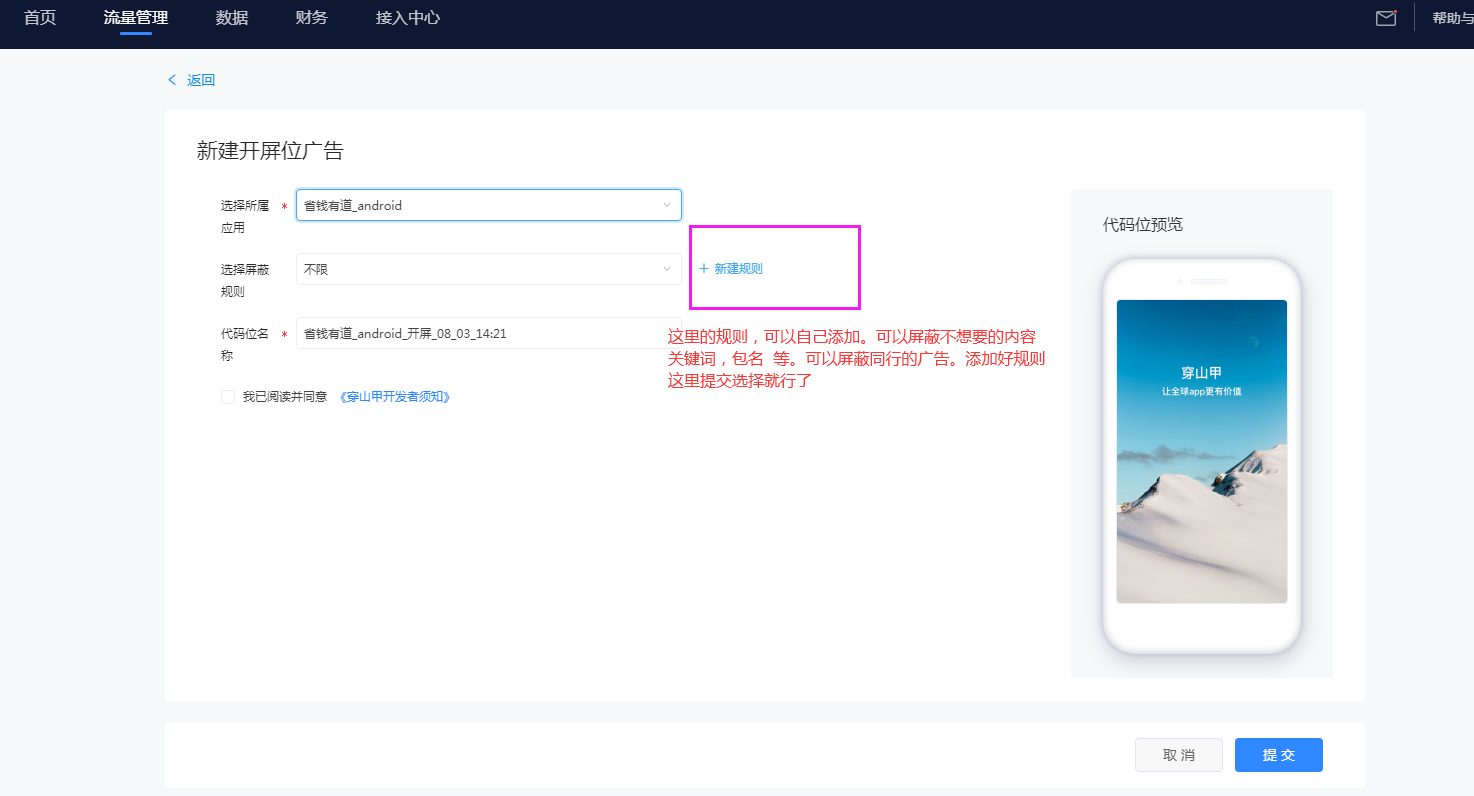The width and height of the screenshot is (1474, 796).
Task: Click the 新建开屏位广告 heading text
Action: pyautogui.click(x=270, y=151)
